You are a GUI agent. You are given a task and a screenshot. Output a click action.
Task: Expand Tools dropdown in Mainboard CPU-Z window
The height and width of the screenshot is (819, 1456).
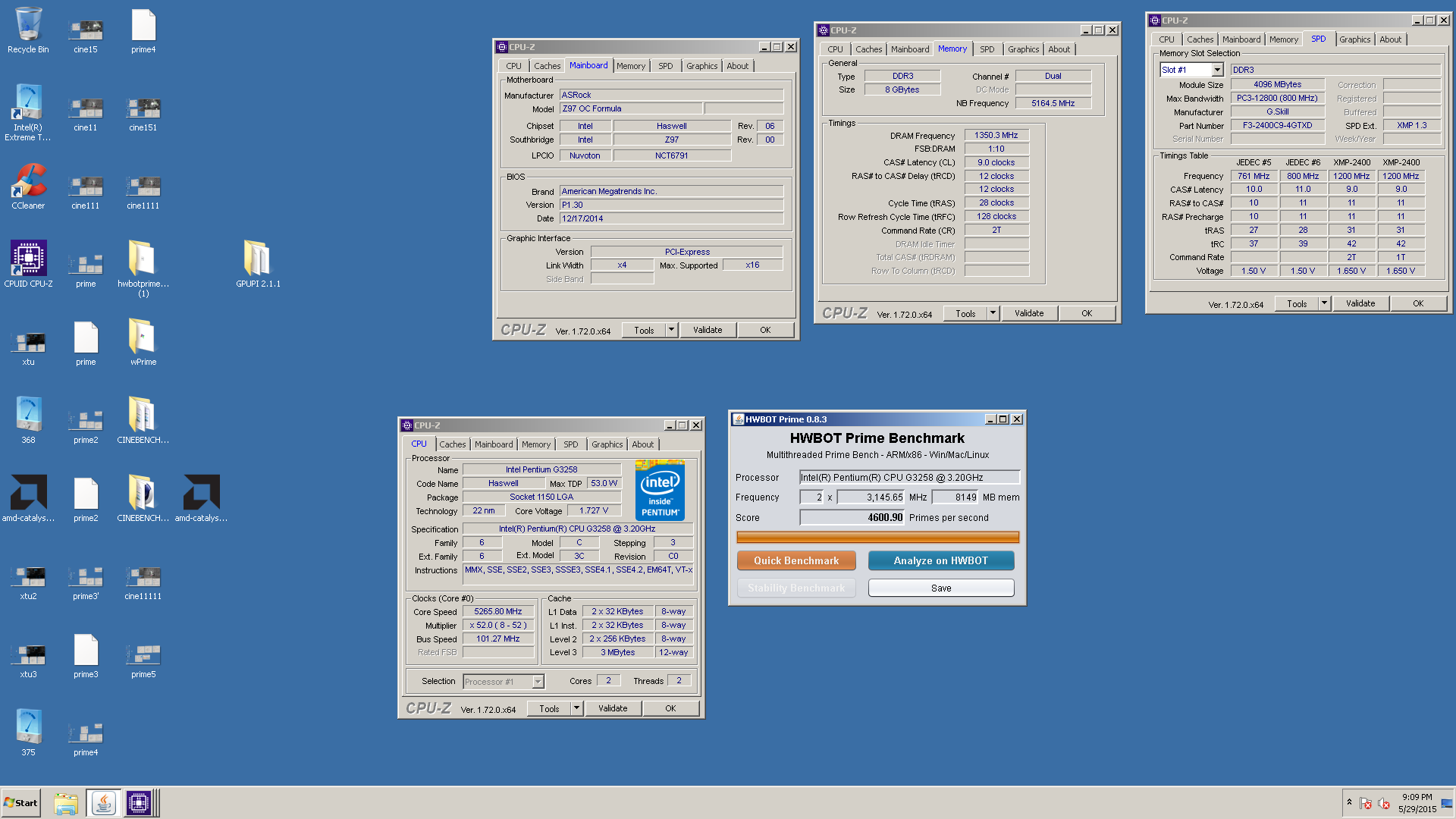pos(671,330)
